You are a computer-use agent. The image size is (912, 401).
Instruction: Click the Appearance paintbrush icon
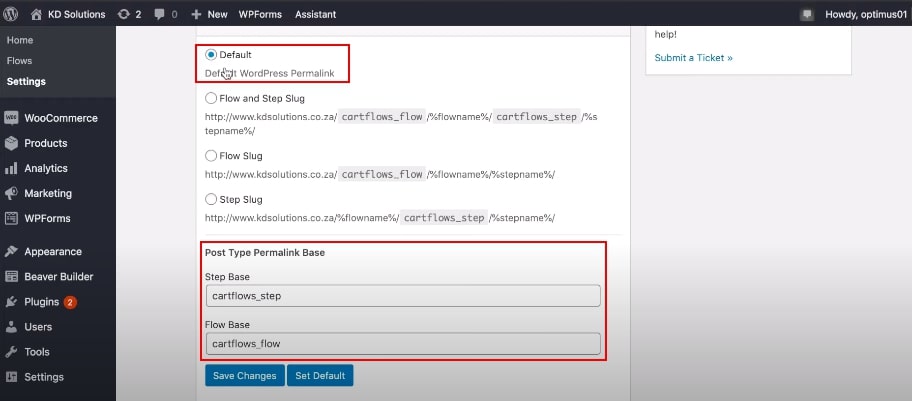[x=11, y=252]
